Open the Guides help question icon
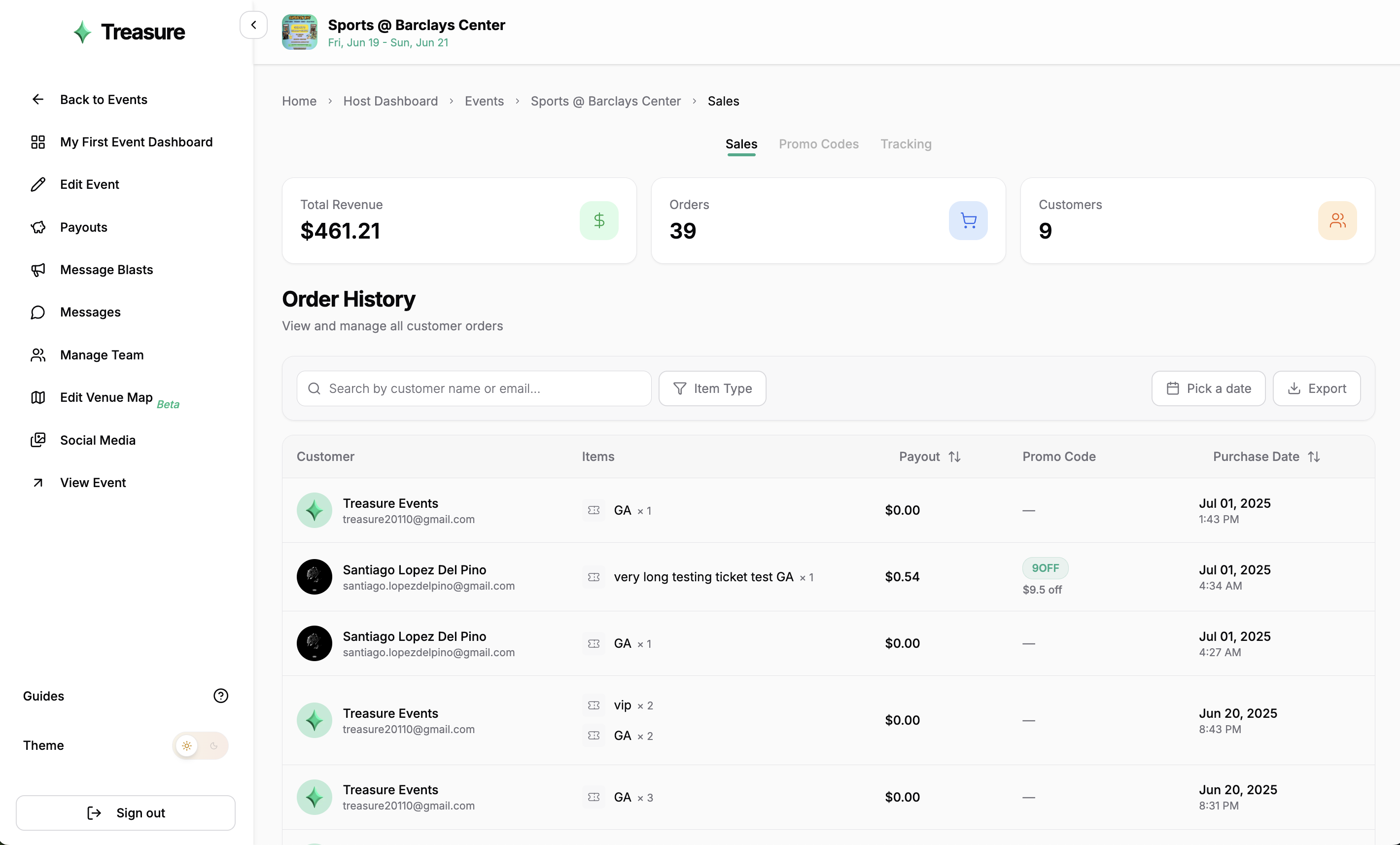This screenshot has width=1400, height=845. point(220,696)
